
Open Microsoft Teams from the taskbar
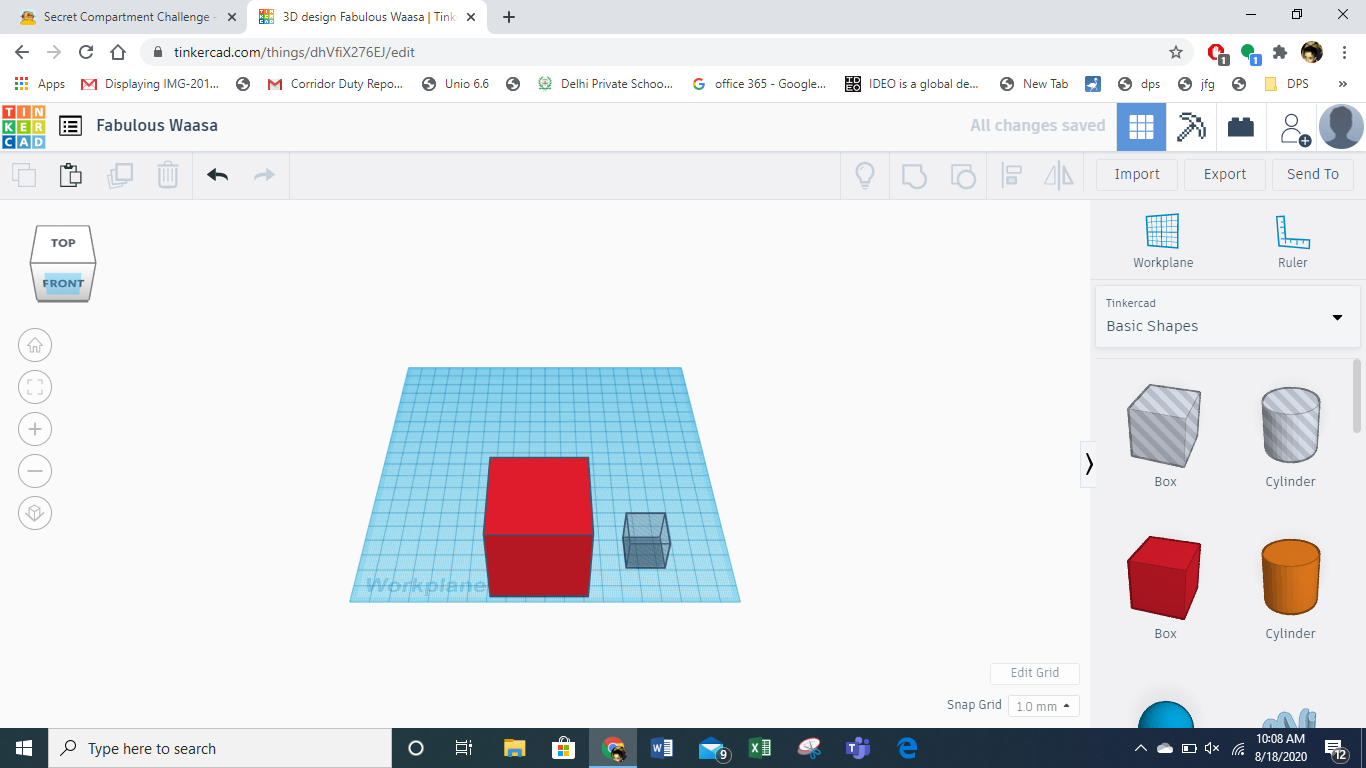tap(858, 748)
